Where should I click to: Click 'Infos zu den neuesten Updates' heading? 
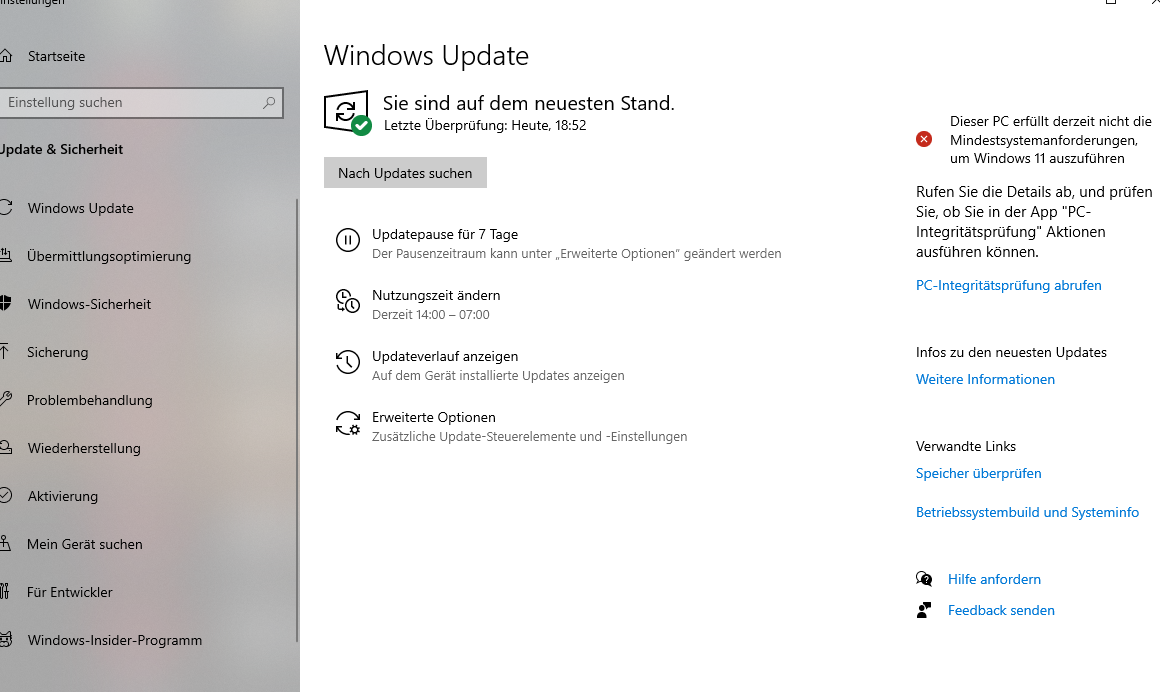tap(1011, 352)
